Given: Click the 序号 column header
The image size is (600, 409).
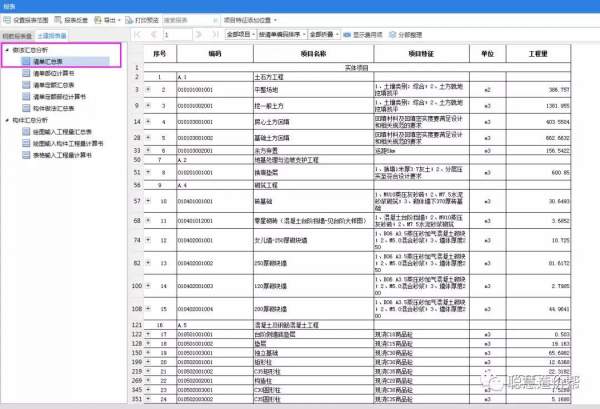Looking at the screenshot, I should click(160, 54).
